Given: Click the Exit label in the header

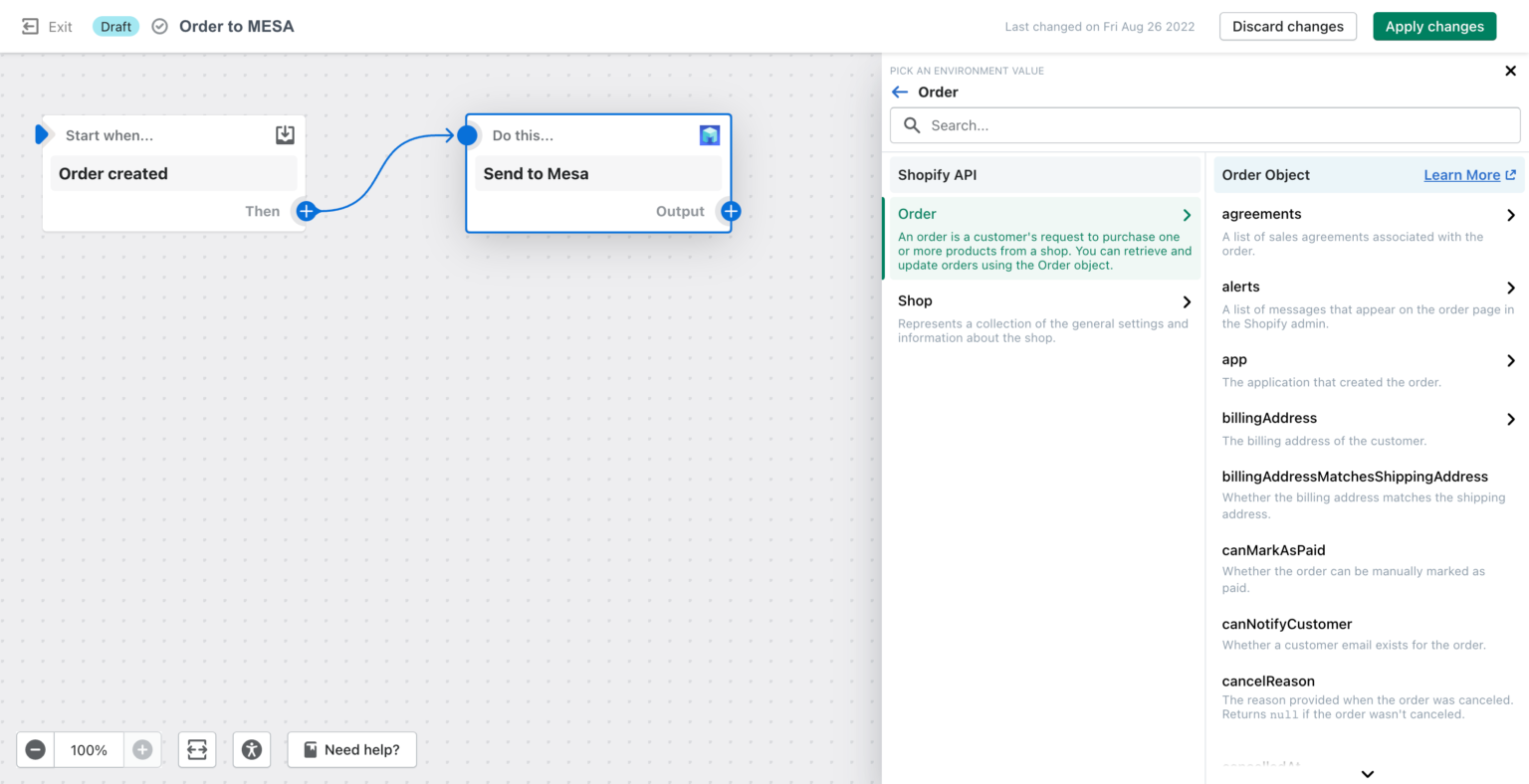Looking at the screenshot, I should 61,27.
